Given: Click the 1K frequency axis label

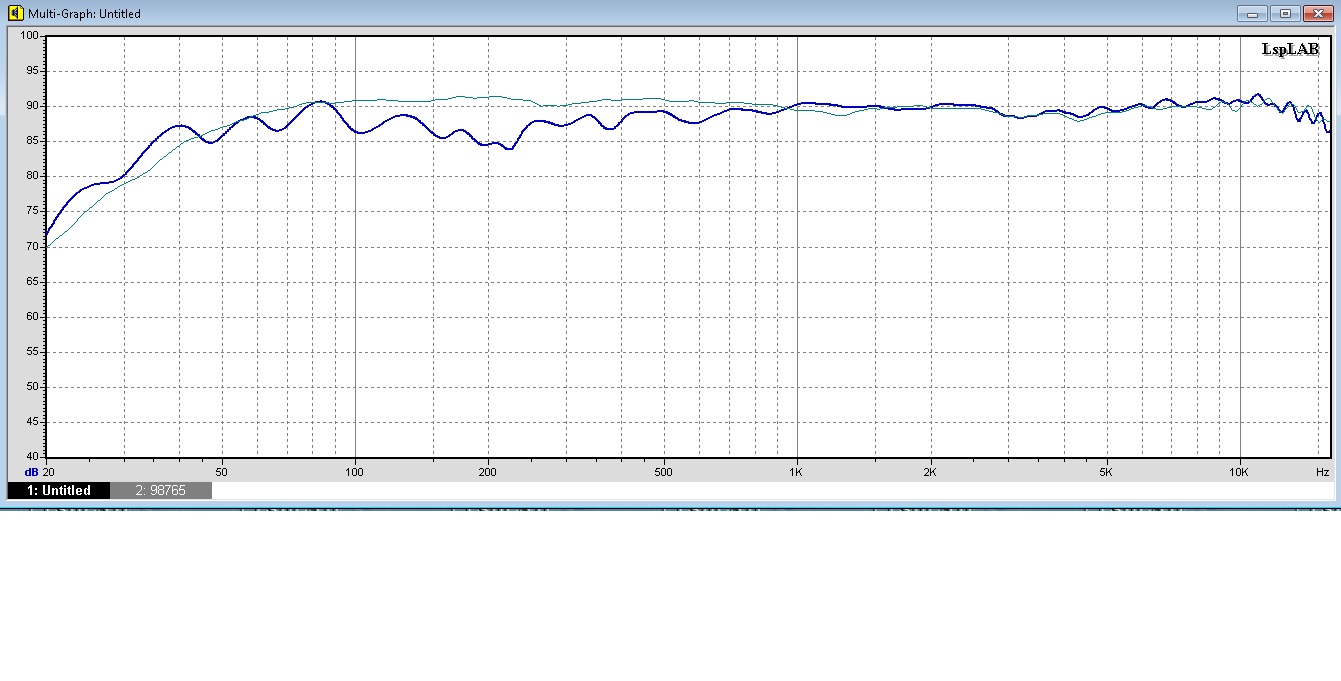Looking at the screenshot, I should [x=797, y=471].
